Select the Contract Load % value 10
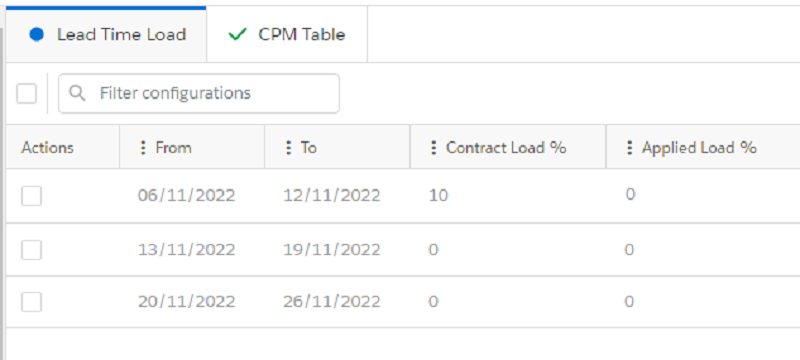 coord(438,195)
